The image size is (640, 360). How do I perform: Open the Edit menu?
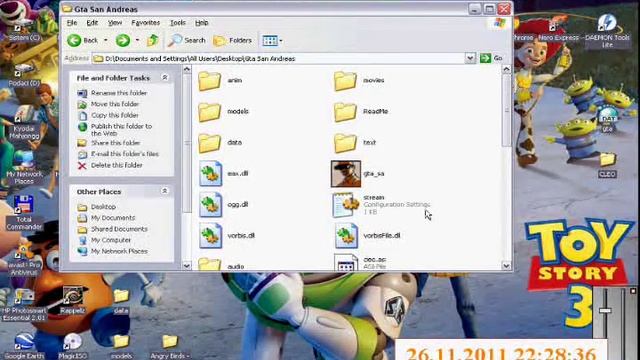(x=92, y=23)
